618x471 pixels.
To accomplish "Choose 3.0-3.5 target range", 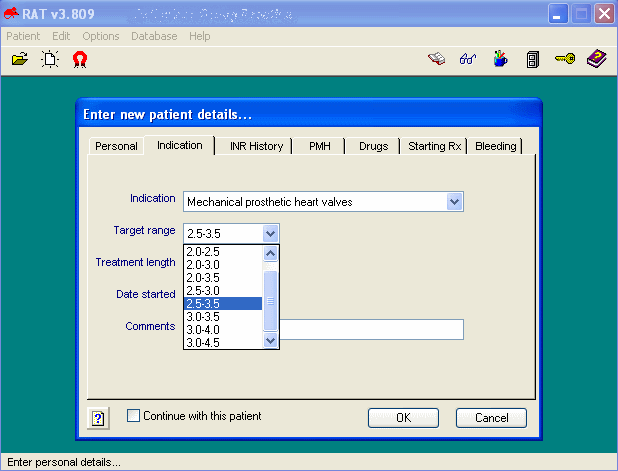I will click(x=223, y=316).
